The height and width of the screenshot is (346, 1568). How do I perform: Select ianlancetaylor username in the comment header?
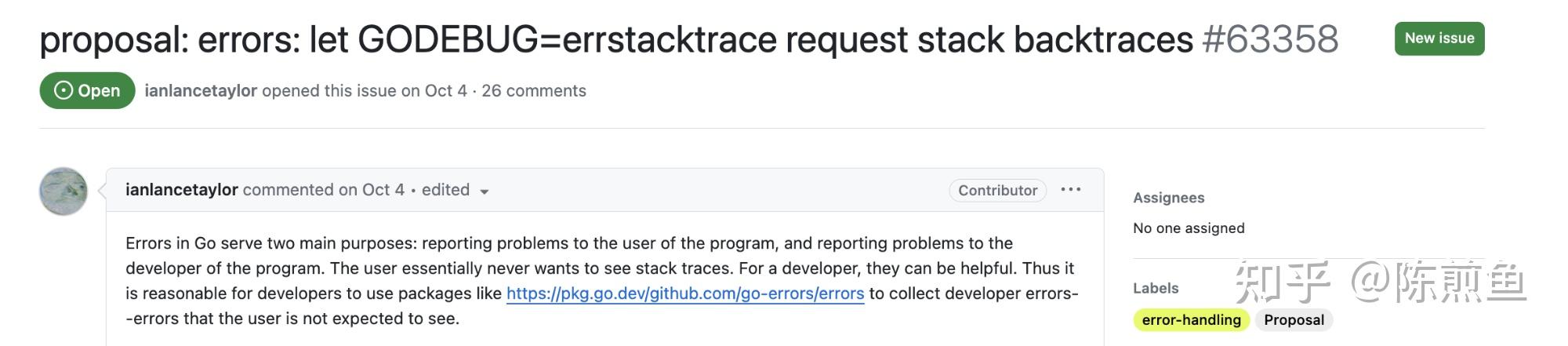tap(181, 190)
